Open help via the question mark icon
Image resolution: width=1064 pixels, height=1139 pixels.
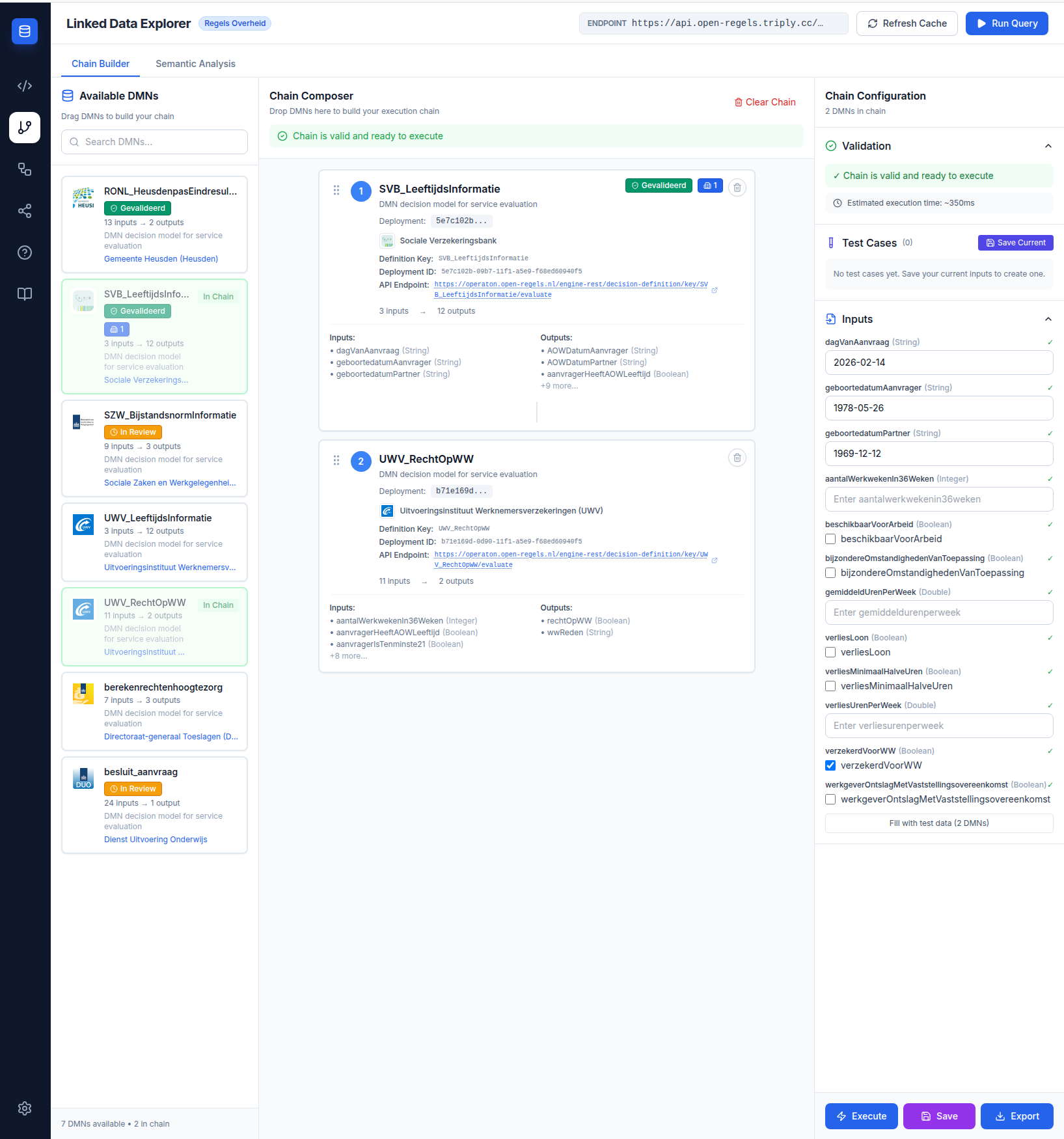pos(25,253)
